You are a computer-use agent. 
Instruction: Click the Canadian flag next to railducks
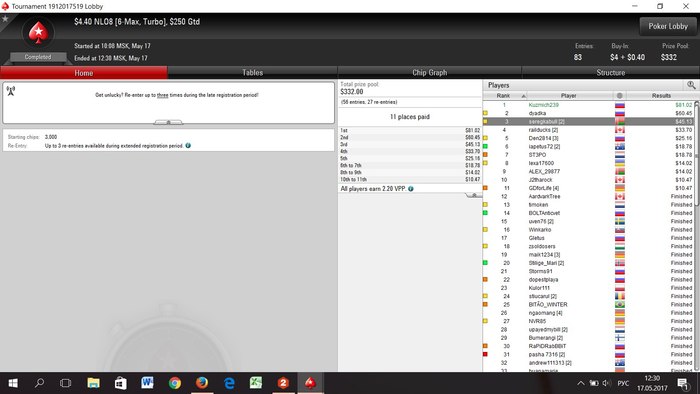[620, 130]
